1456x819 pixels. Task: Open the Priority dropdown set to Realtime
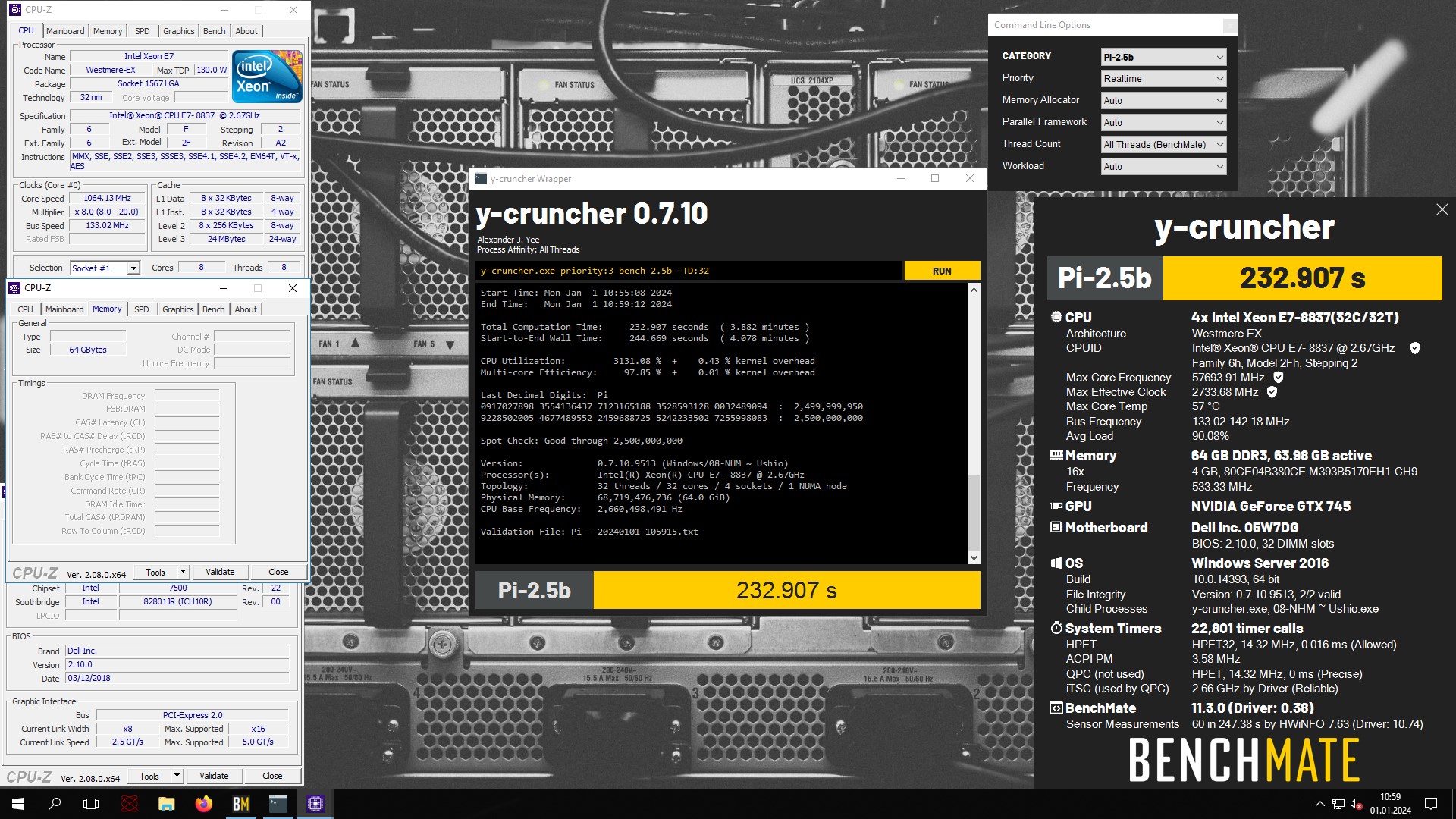pyautogui.click(x=1163, y=79)
